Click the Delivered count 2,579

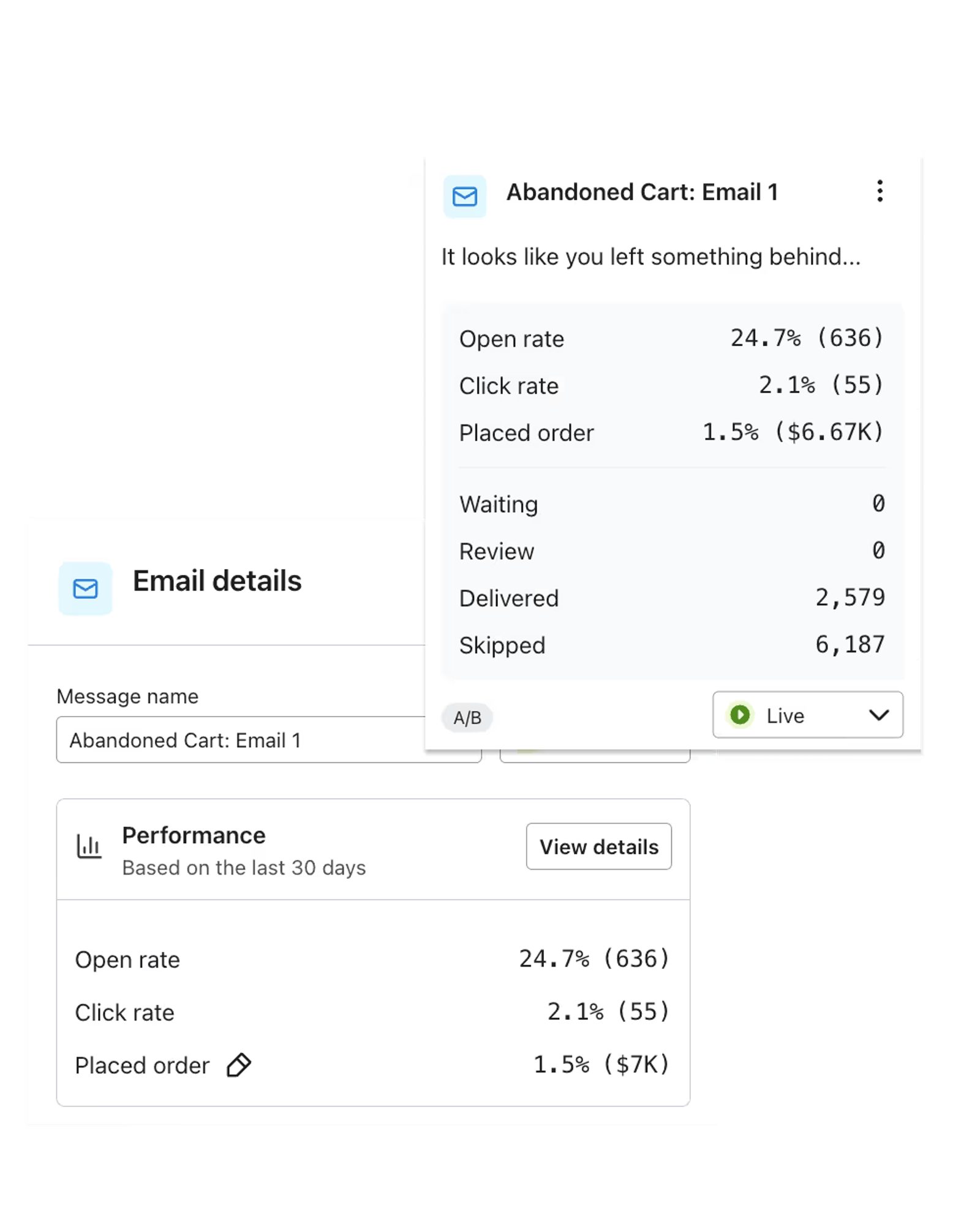pos(850,597)
